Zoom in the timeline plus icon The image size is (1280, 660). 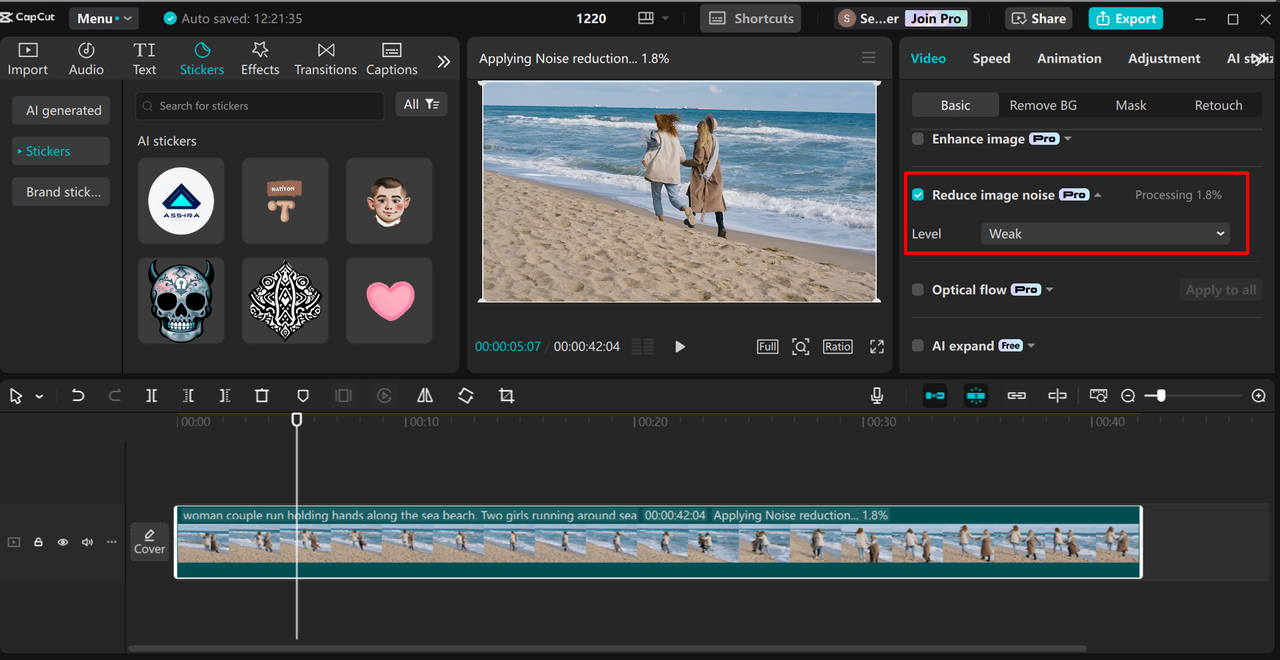[x=1259, y=396]
